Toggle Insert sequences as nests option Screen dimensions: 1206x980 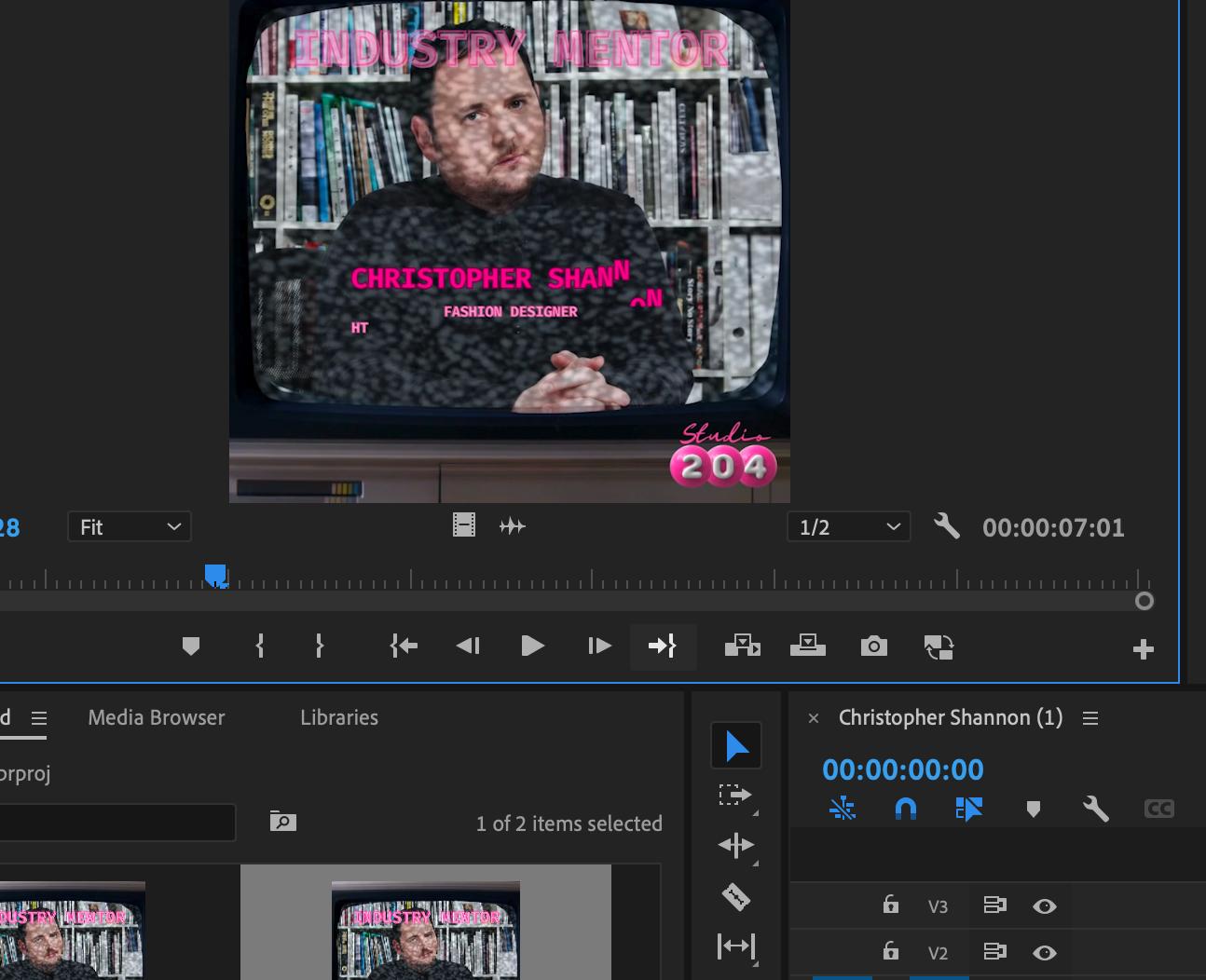(x=843, y=808)
